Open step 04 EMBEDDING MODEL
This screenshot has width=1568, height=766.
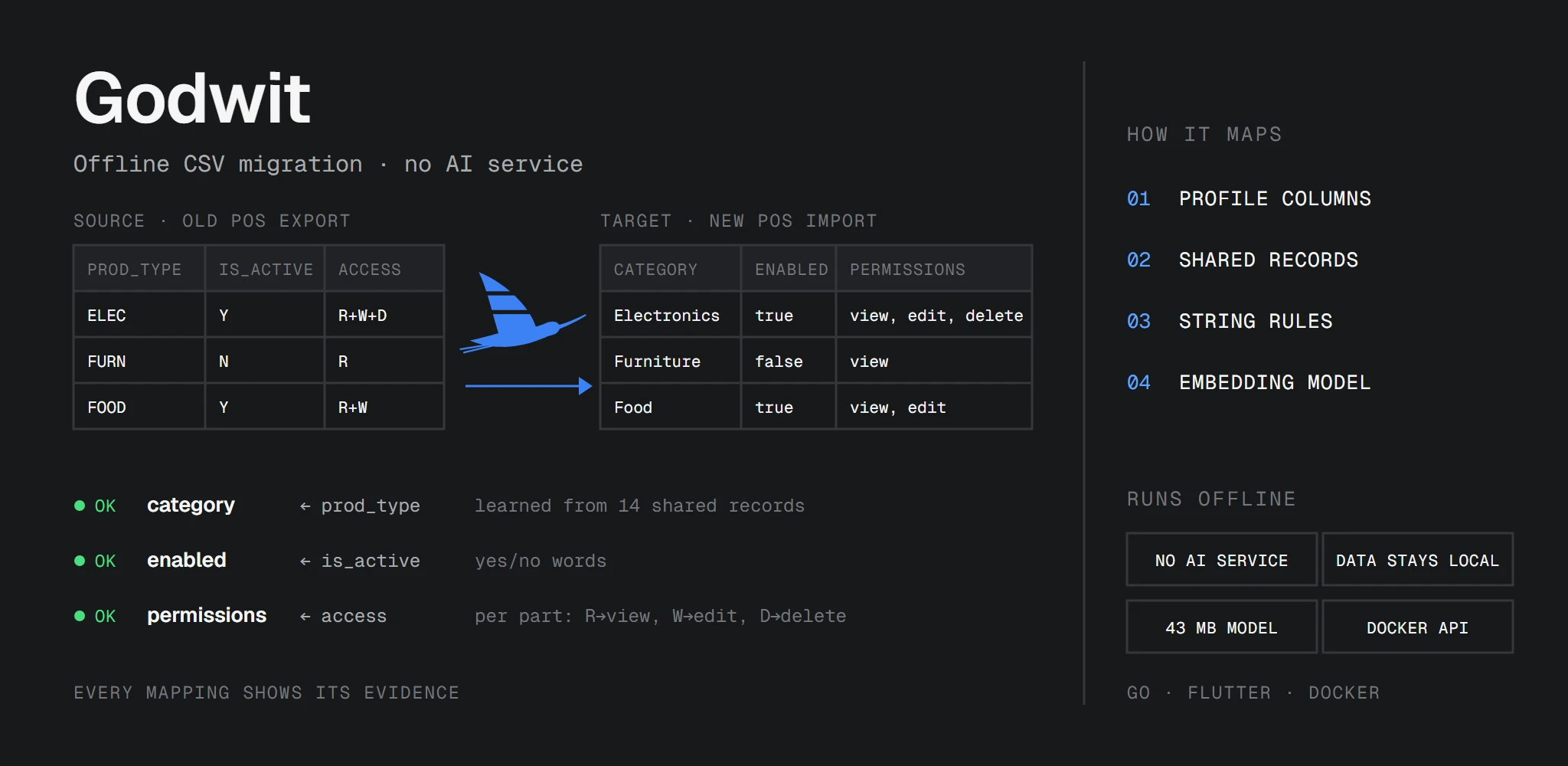pyautogui.click(x=1249, y=383)
